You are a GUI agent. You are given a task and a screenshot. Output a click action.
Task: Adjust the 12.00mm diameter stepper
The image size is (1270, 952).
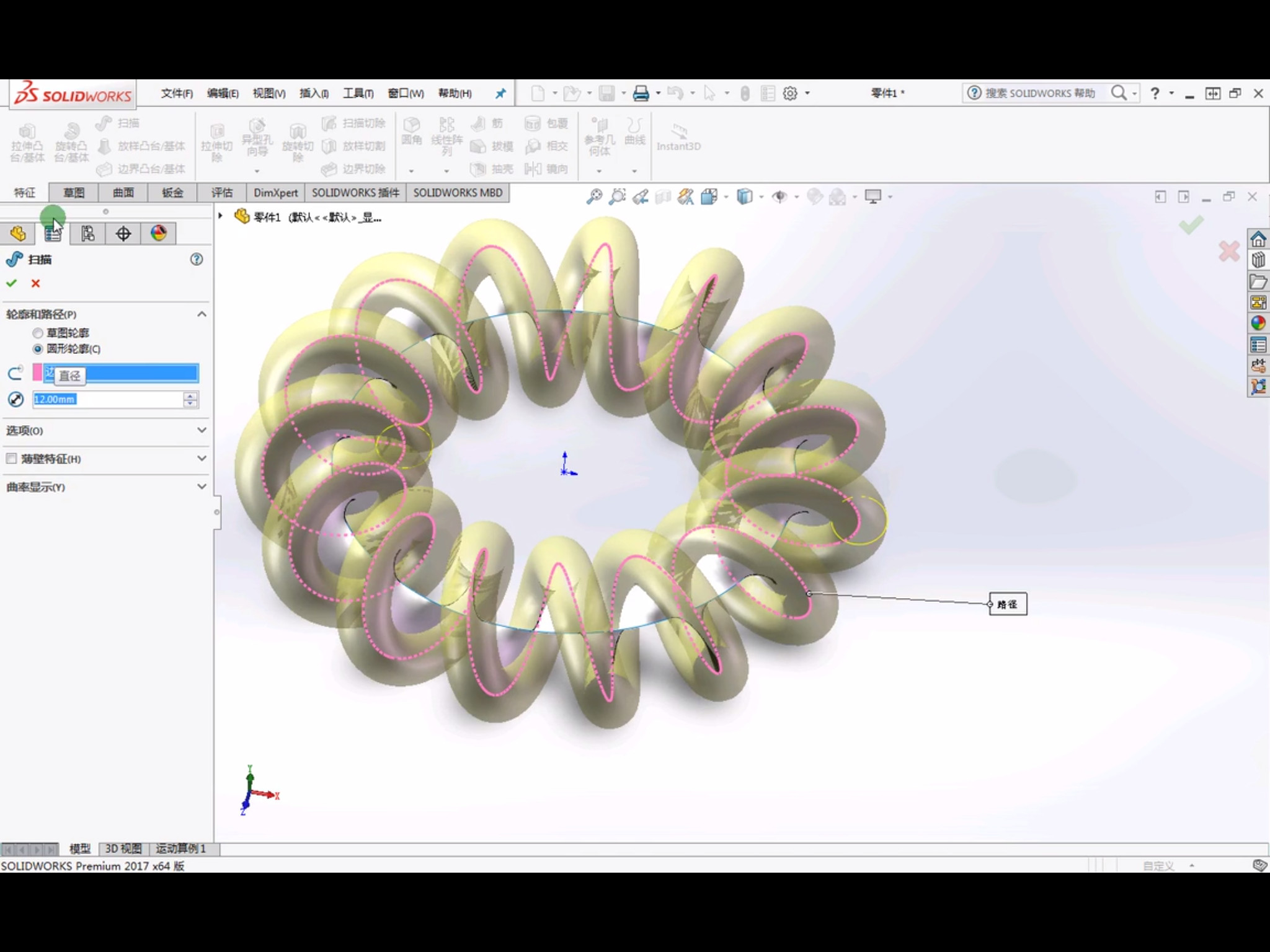[190, 399]
